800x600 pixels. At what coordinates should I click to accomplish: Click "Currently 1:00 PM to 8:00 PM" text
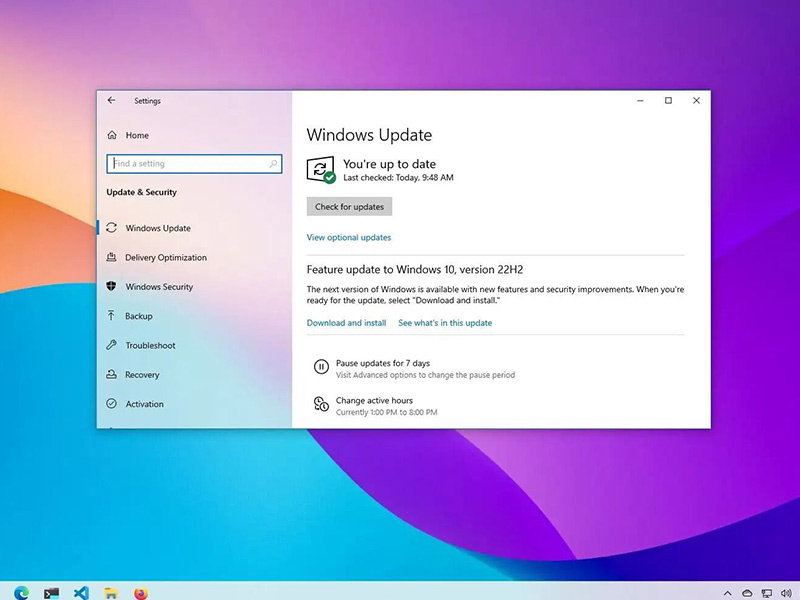(x=387, y=412)
